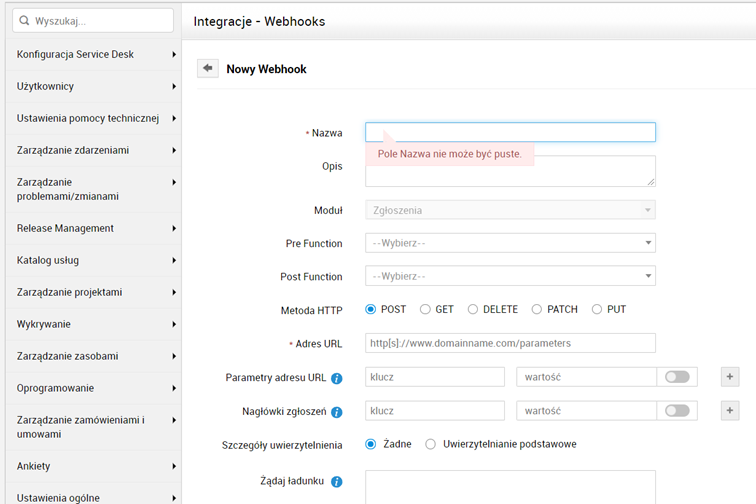Click the back arrow beside Nowy Webhook

point(208,68)
